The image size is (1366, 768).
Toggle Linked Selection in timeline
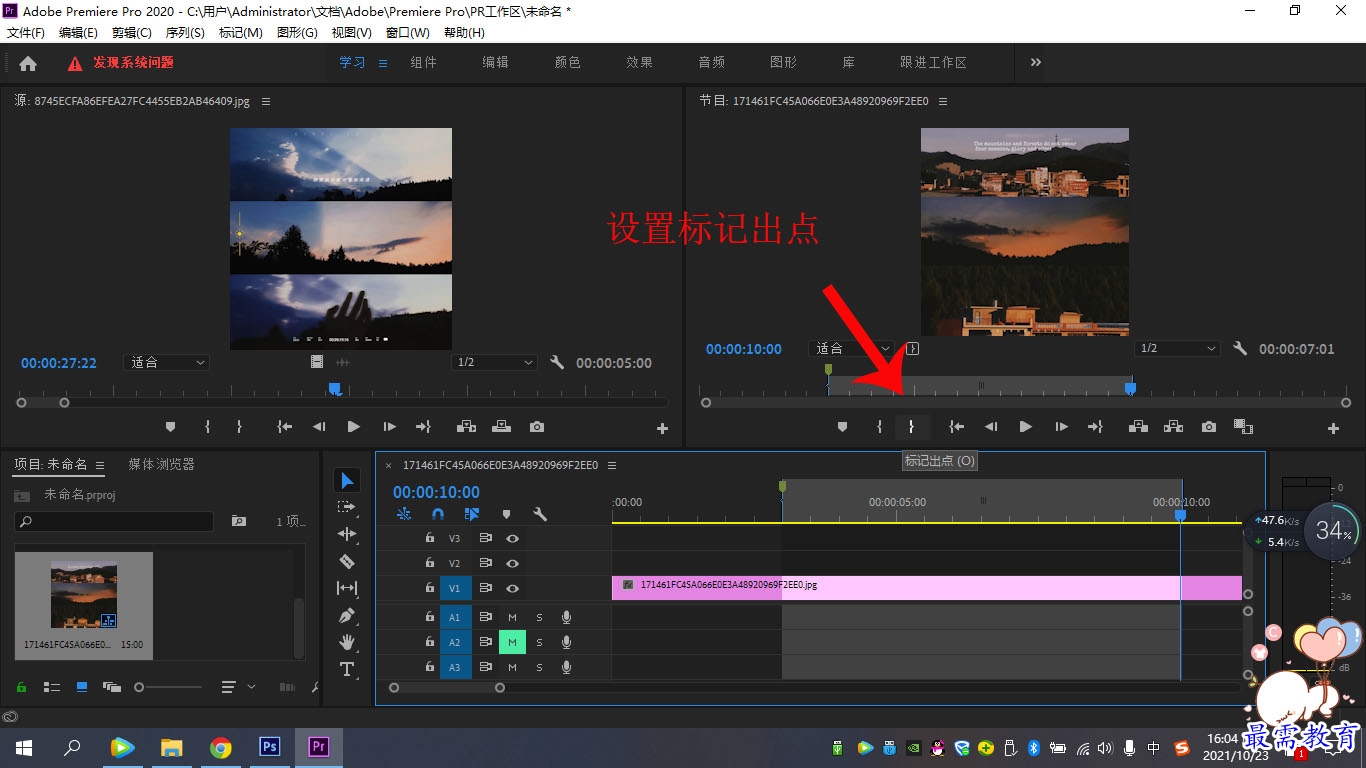472,514
